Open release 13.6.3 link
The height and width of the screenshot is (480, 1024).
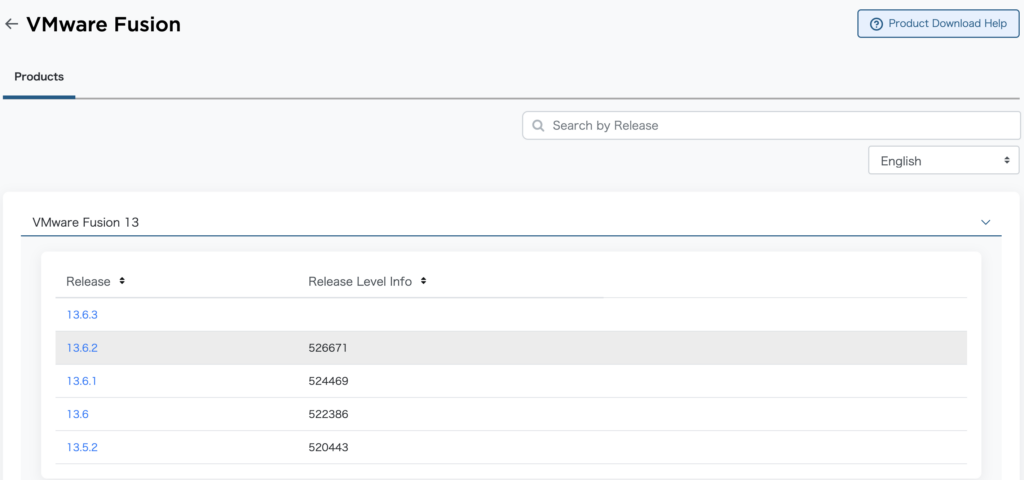pyautogui.click(x=82, y=315)
